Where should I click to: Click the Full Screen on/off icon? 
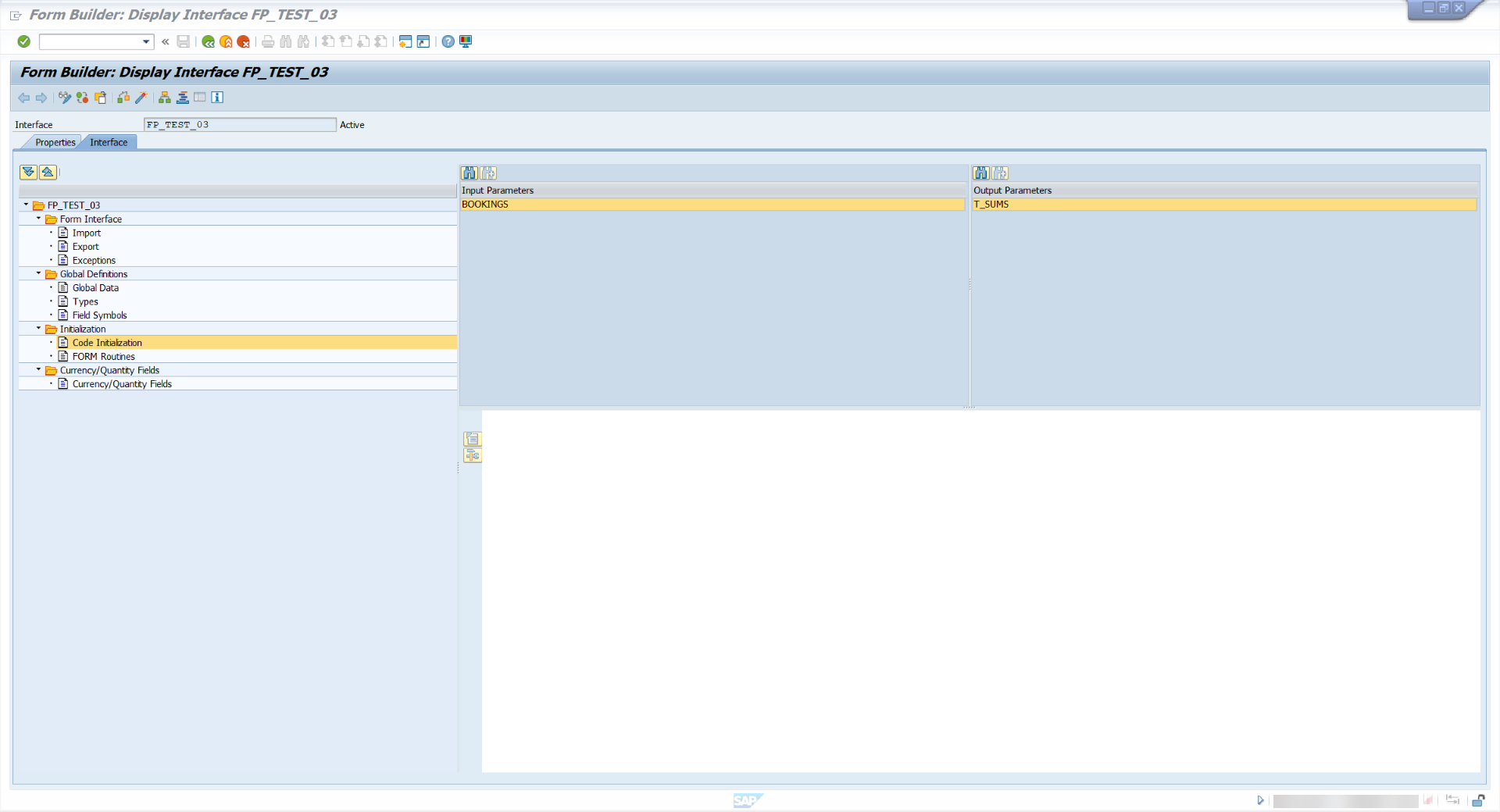click(x=200, y=98)
